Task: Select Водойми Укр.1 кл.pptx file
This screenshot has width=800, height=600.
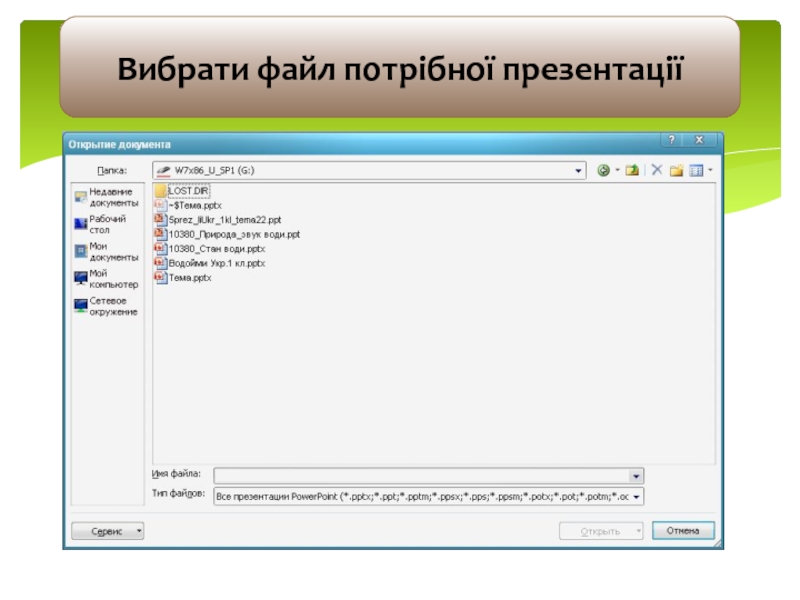Action: coord(210,263)
